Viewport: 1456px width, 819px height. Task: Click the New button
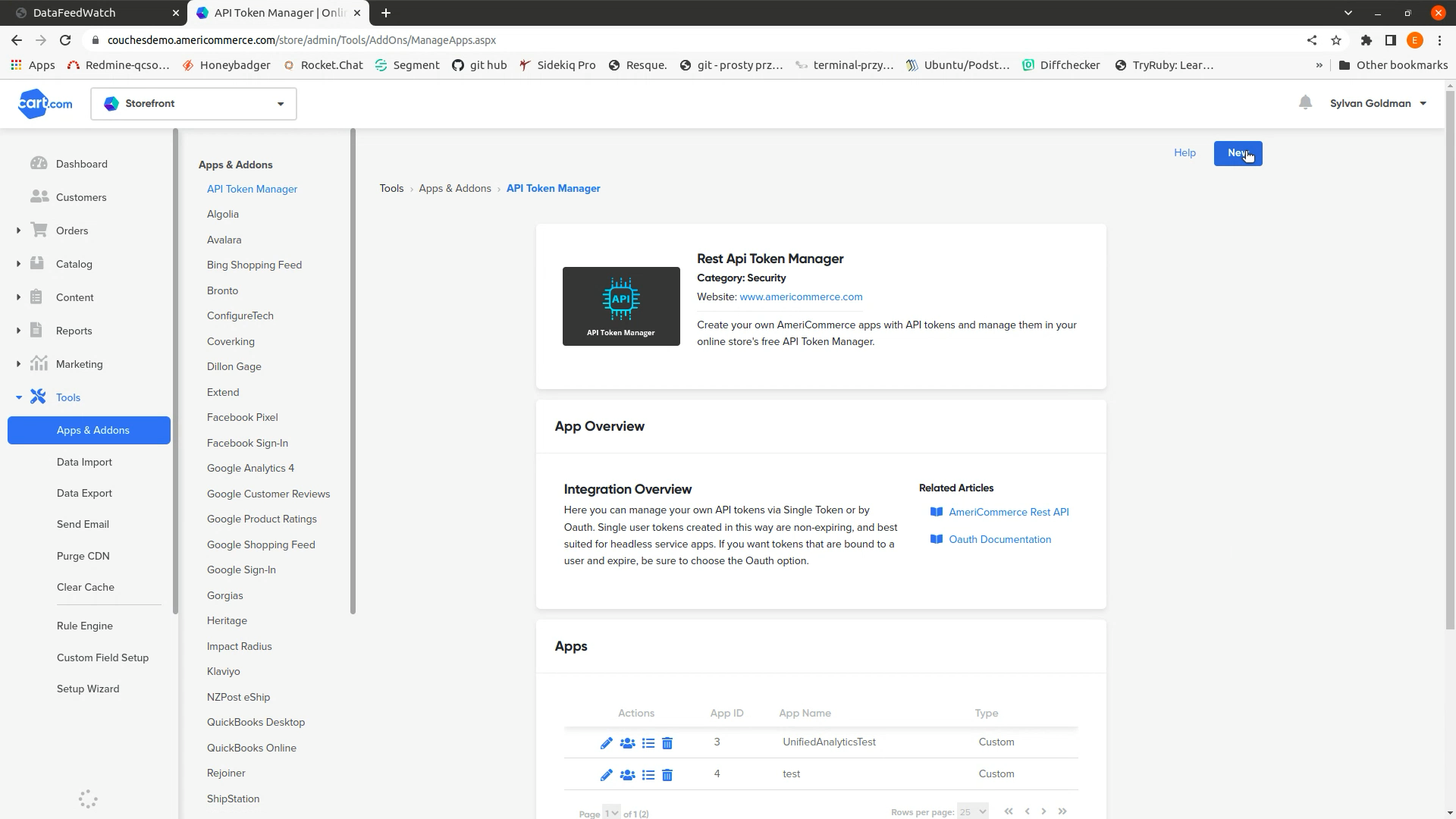[x=1238, y=153]
